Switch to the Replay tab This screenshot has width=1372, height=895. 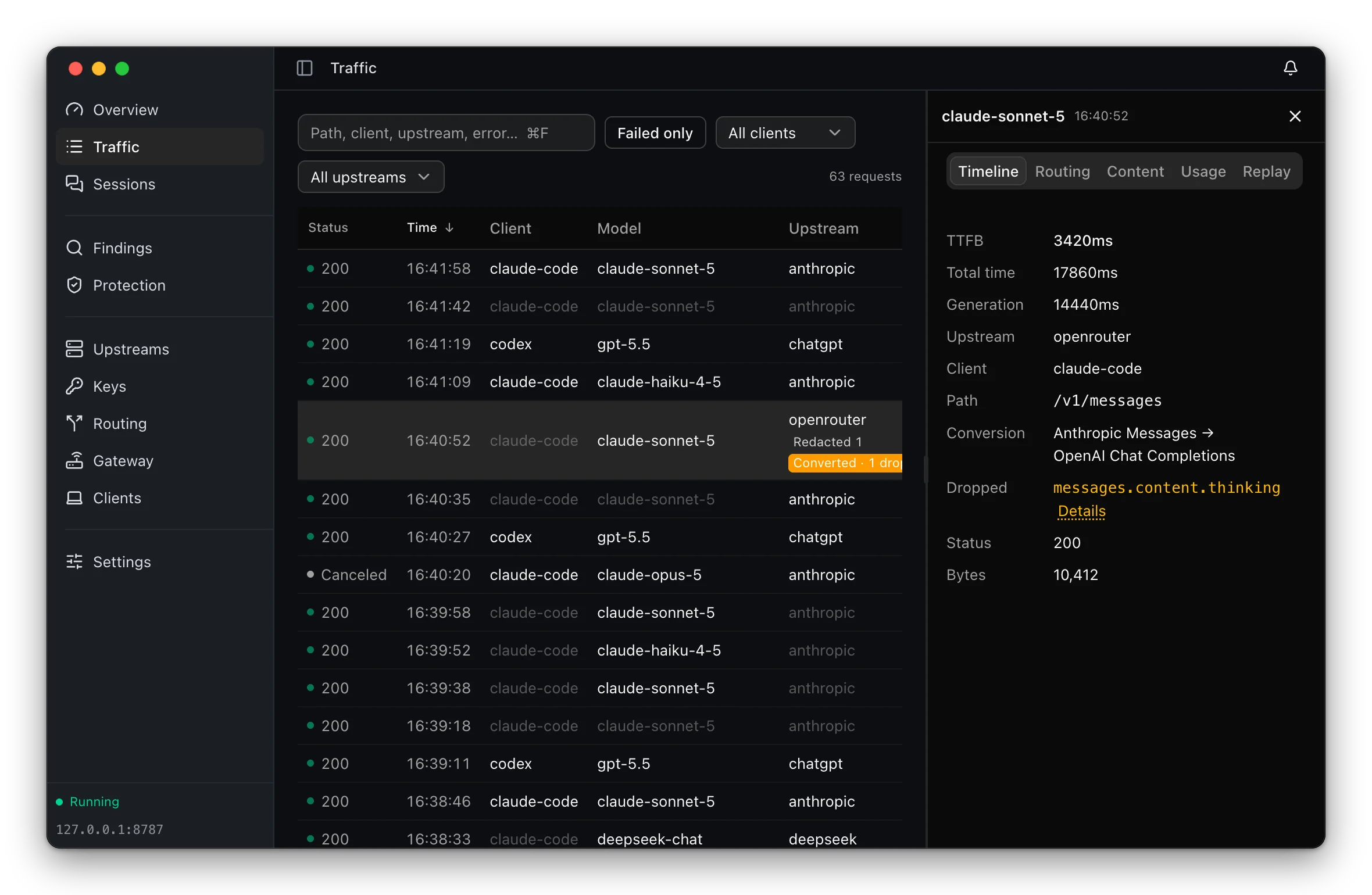1267,171
